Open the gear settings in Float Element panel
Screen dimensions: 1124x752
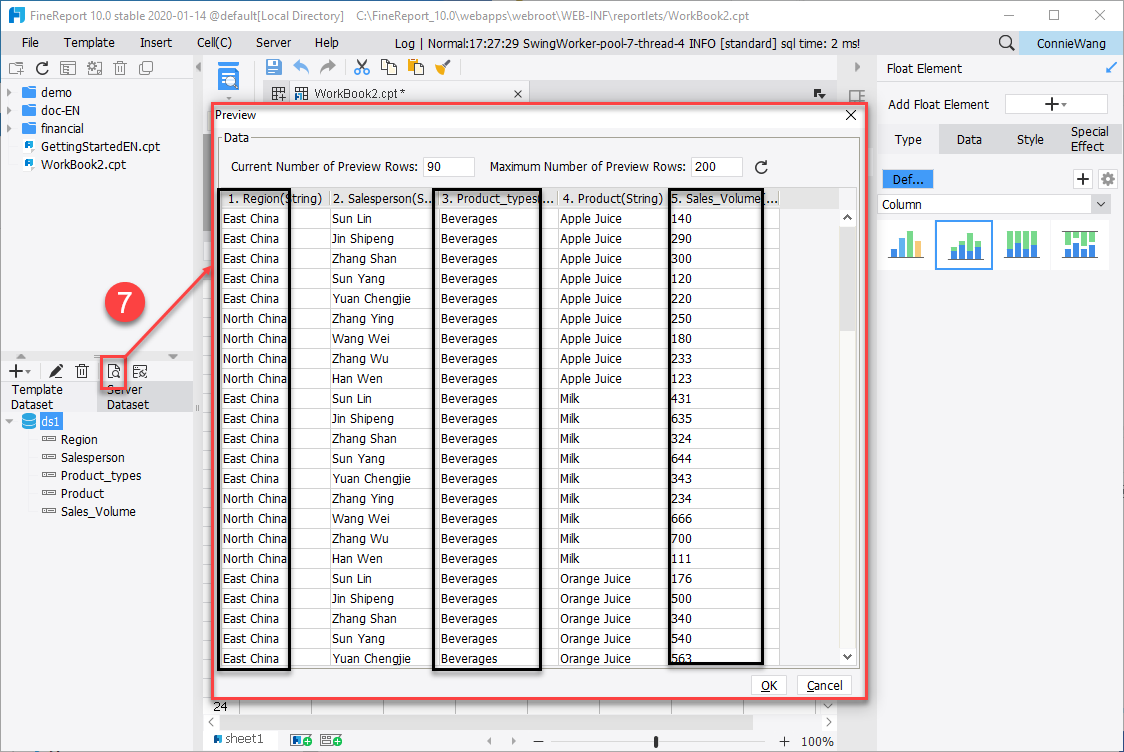[x=1108, y=179]
